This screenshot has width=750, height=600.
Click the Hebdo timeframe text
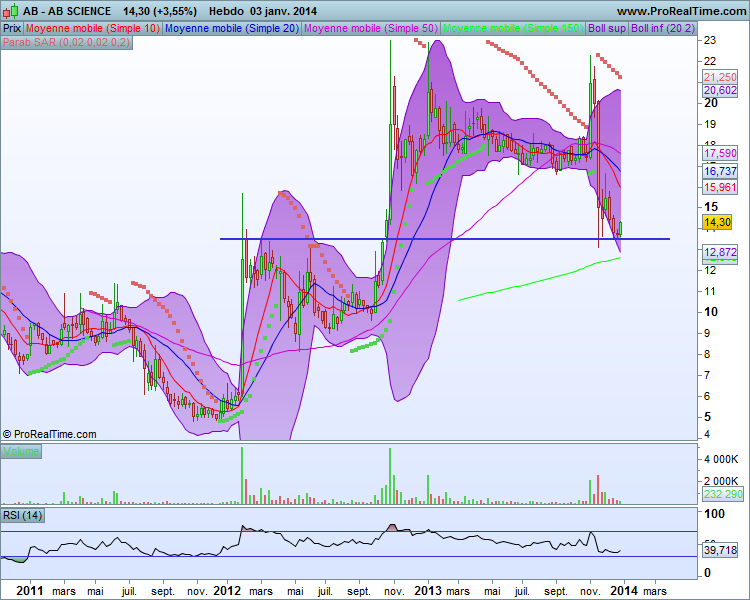(x=226, y=11)
